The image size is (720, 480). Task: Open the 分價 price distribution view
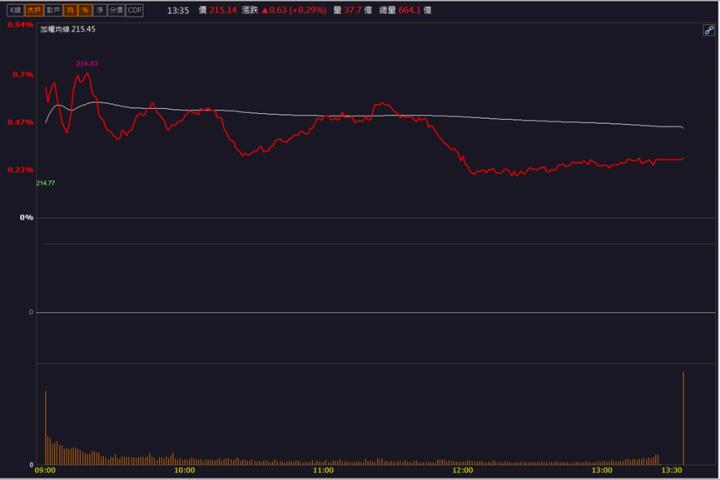(116, 10)
